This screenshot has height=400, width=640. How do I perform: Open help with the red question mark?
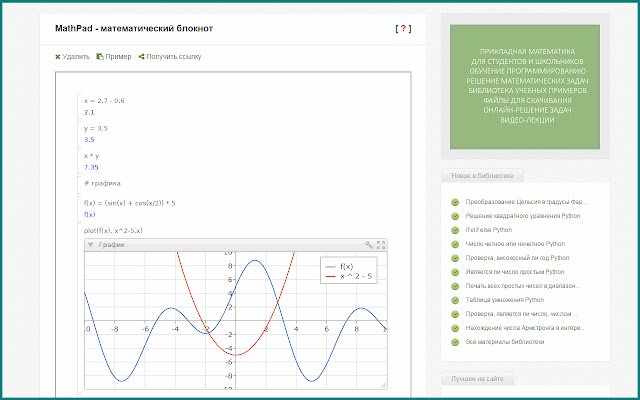(x=403, y=29)
